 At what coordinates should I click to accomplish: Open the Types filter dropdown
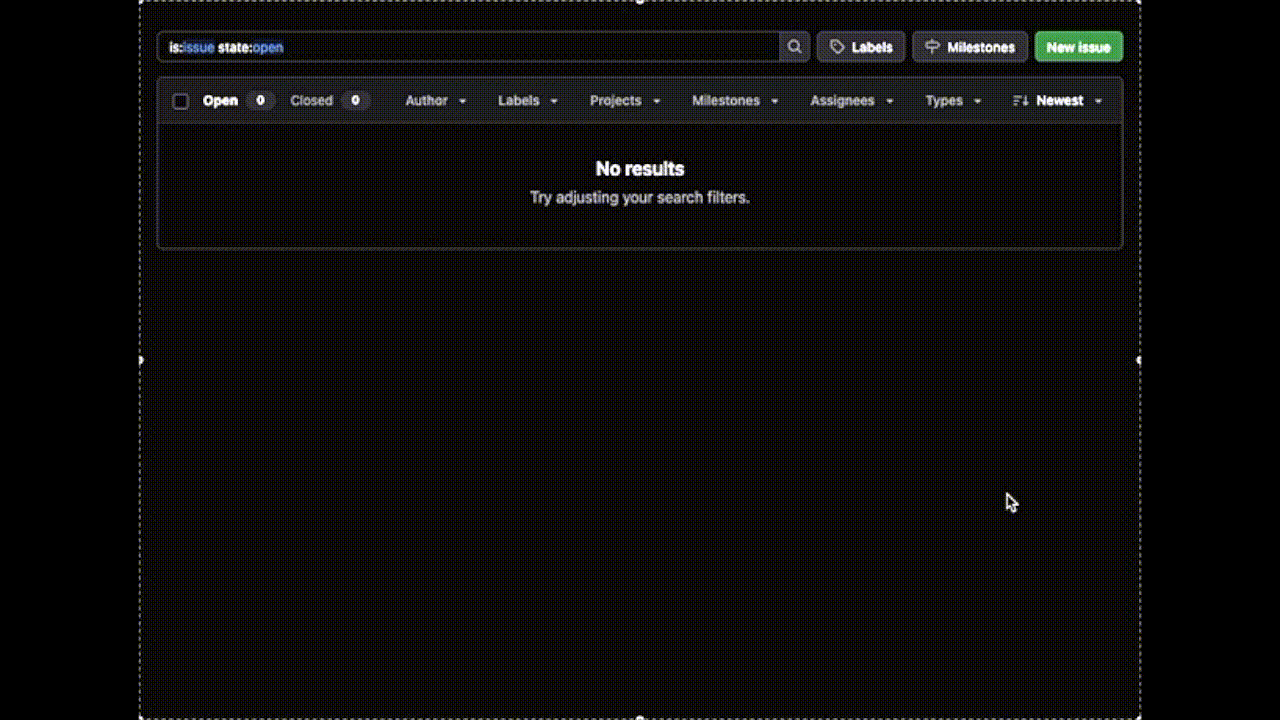point(953,101)
